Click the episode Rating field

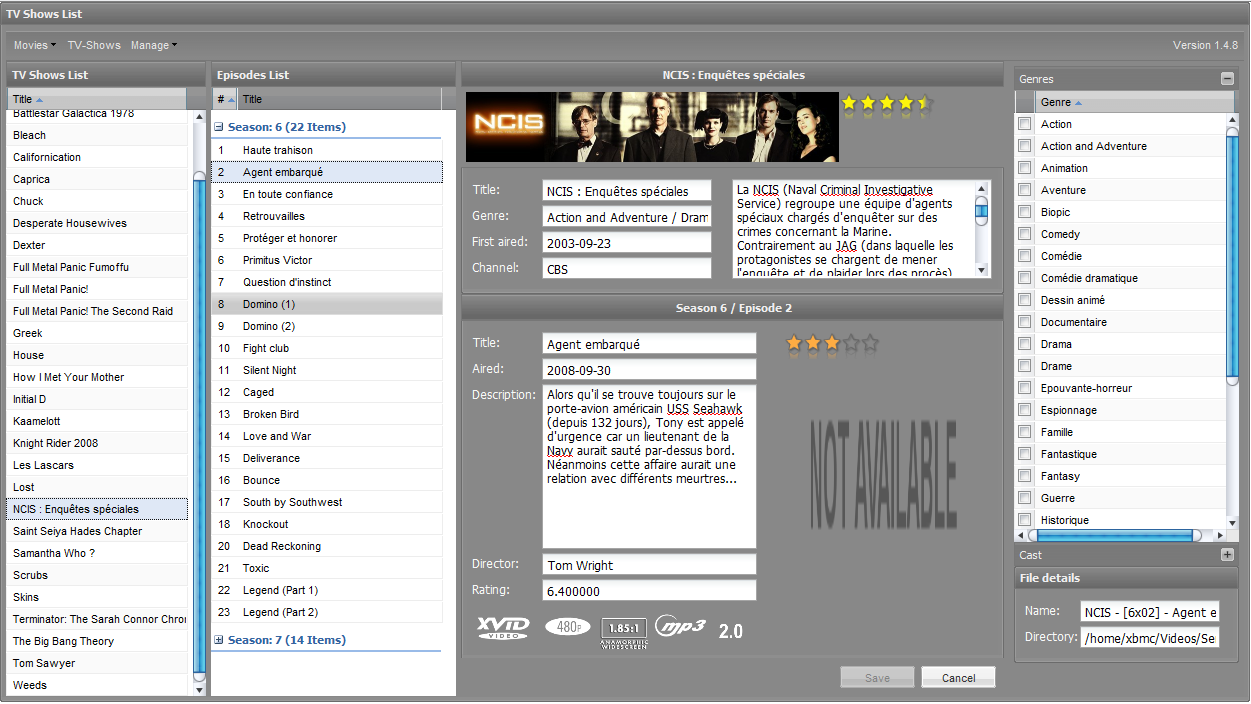649,590
